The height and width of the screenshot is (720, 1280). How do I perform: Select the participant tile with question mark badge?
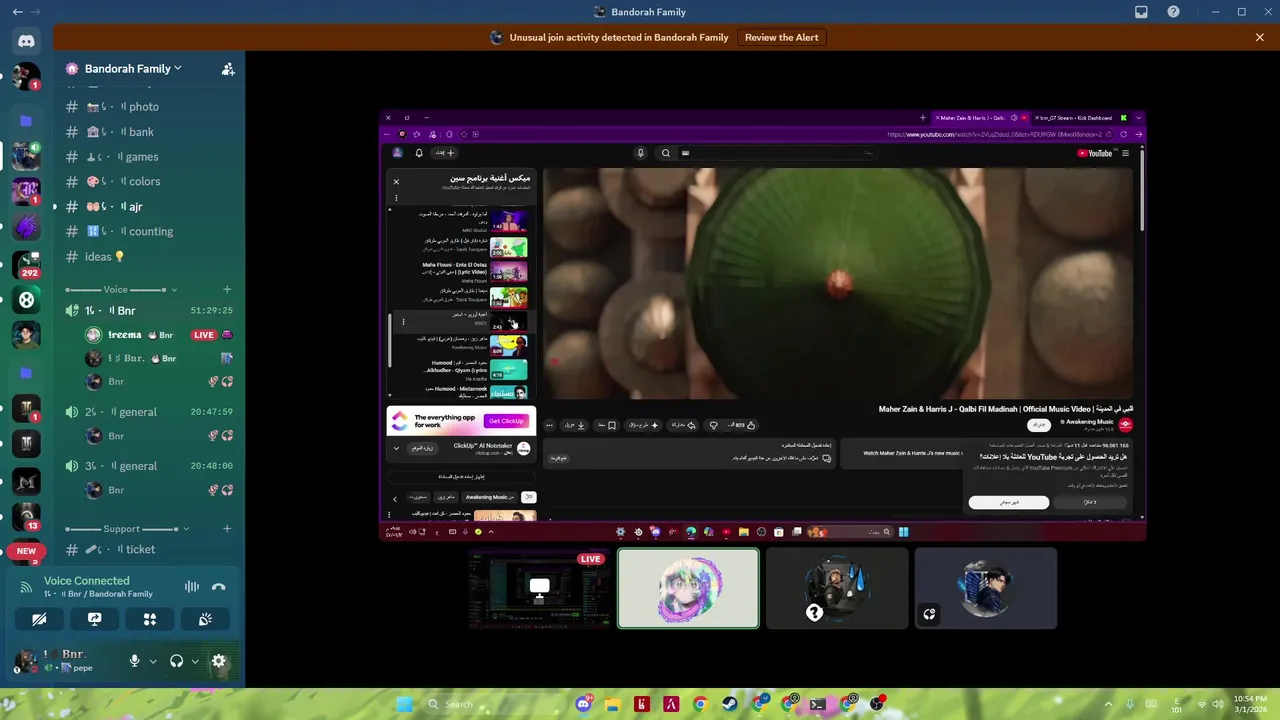tap(837, 588)
